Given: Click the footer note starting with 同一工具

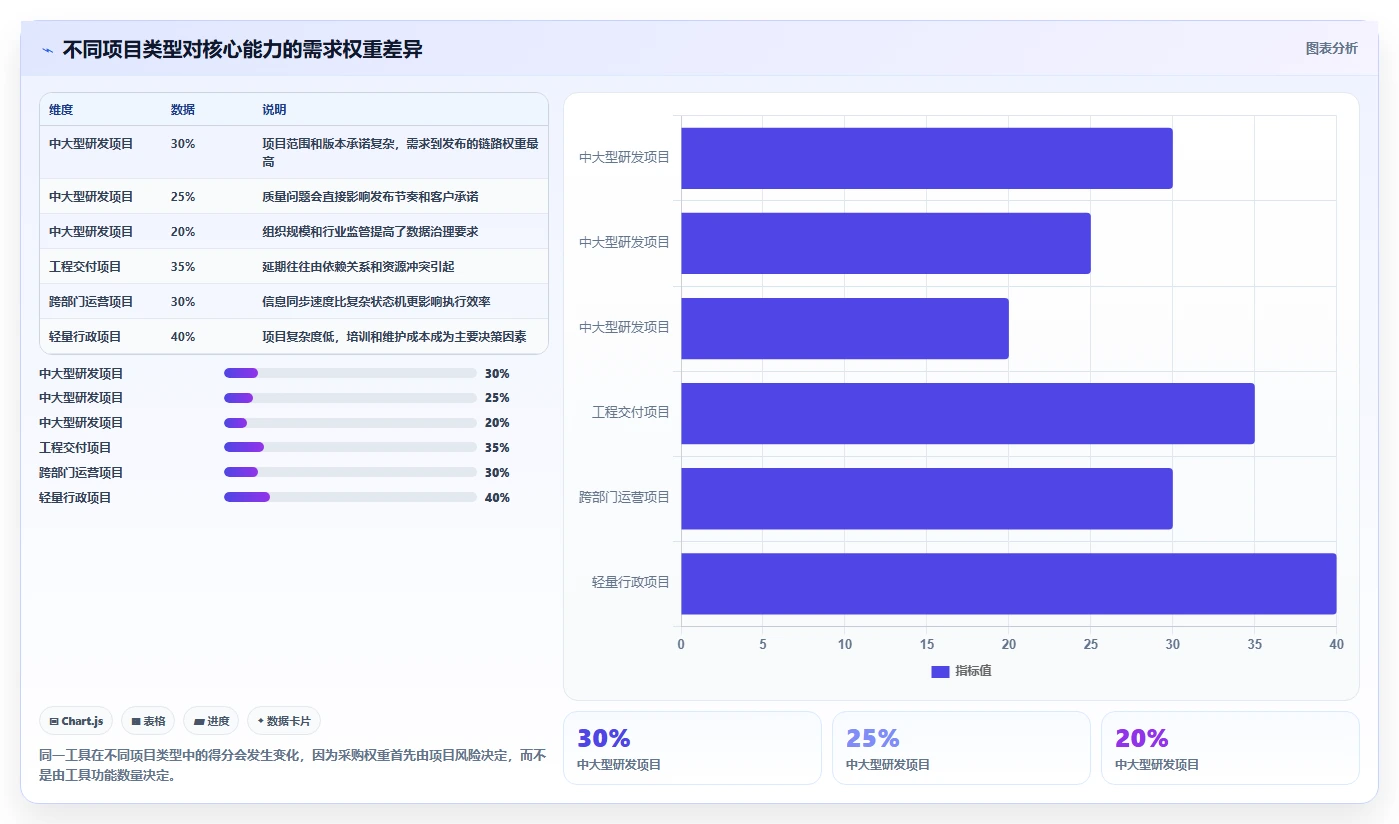Looking at the screenshot, I should [293, 765].
